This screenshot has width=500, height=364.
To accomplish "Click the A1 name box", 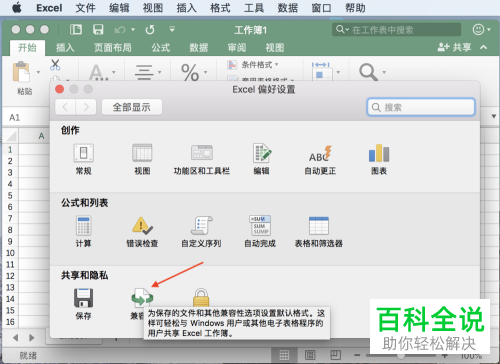I will click(x=26, y=117).
